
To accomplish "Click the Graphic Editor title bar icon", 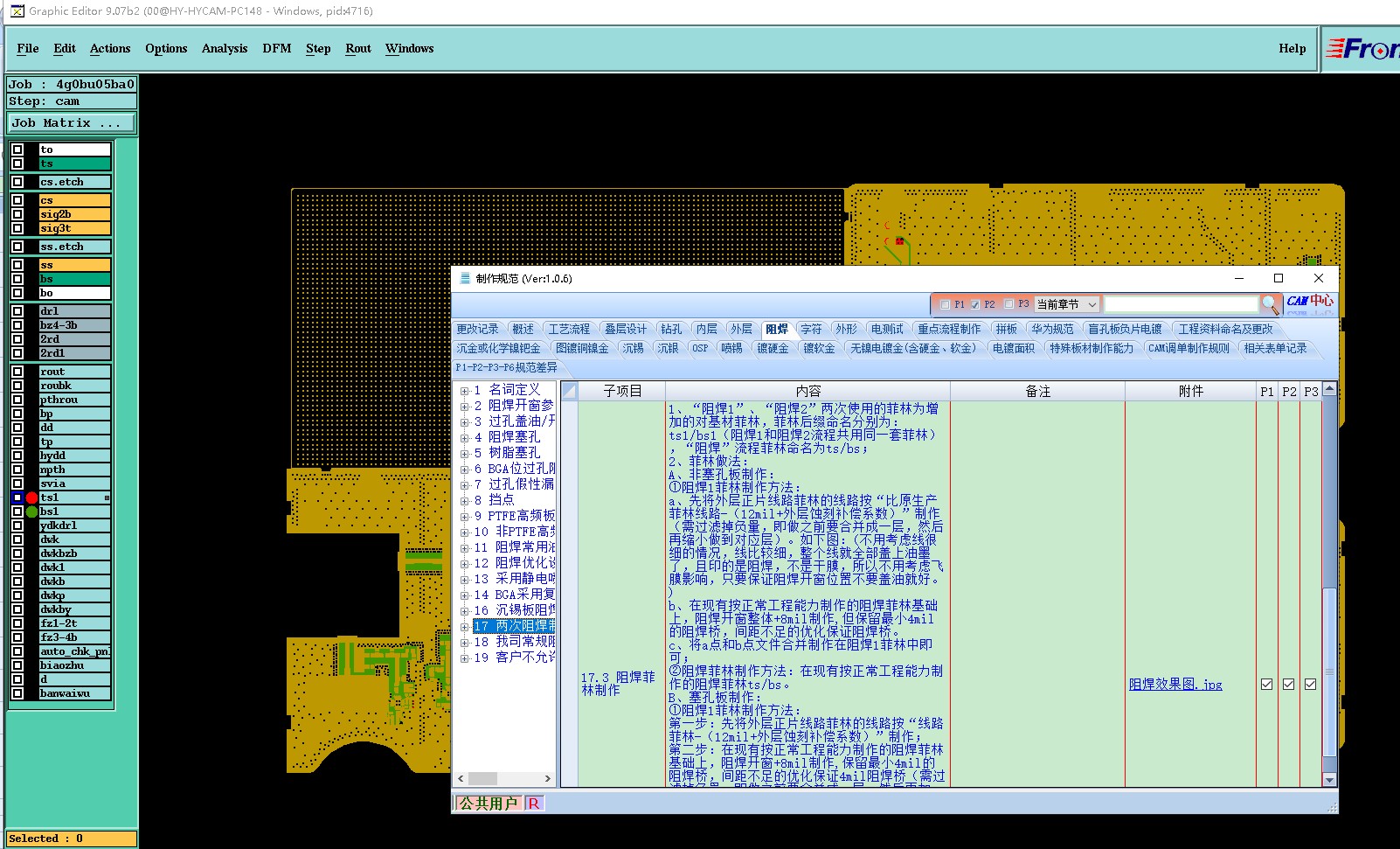I will 17,10.
